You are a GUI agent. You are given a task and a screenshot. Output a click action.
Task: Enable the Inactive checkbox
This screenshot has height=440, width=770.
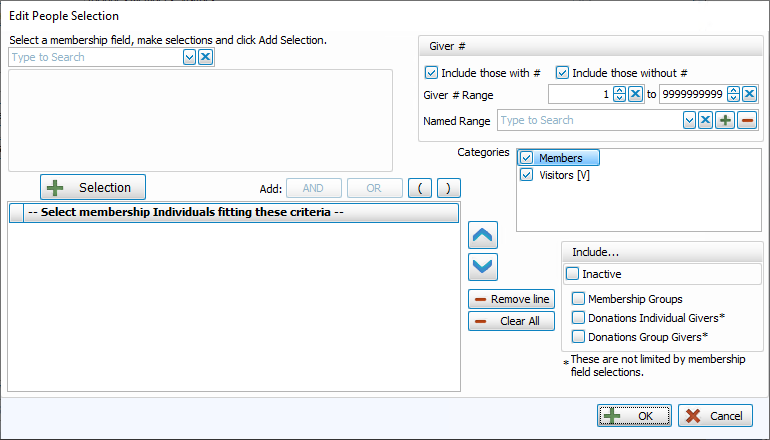pos(573,274)
